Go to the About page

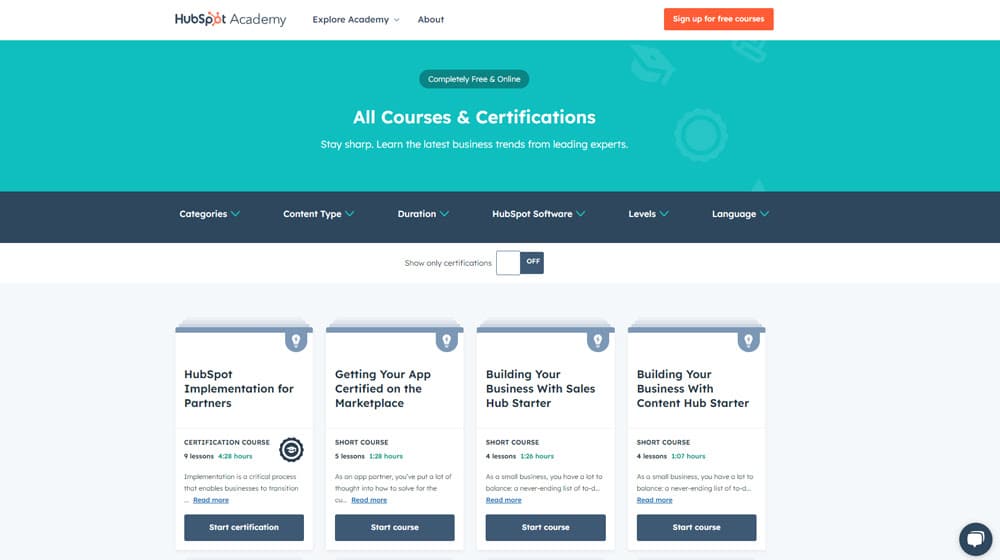[430, 19]
